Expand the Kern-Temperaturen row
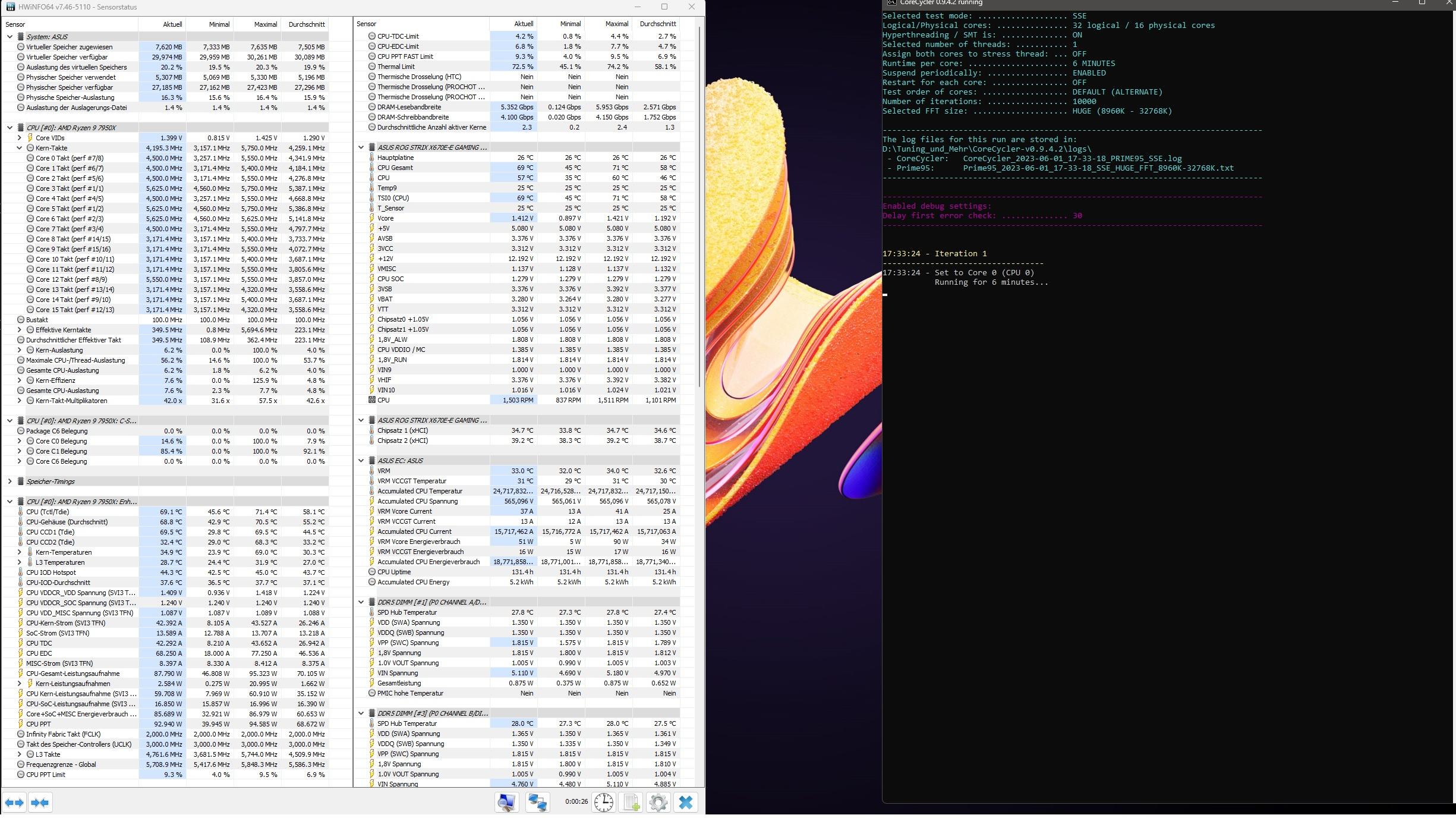Viewport: 1456px width, 818px height. point(19,552)
